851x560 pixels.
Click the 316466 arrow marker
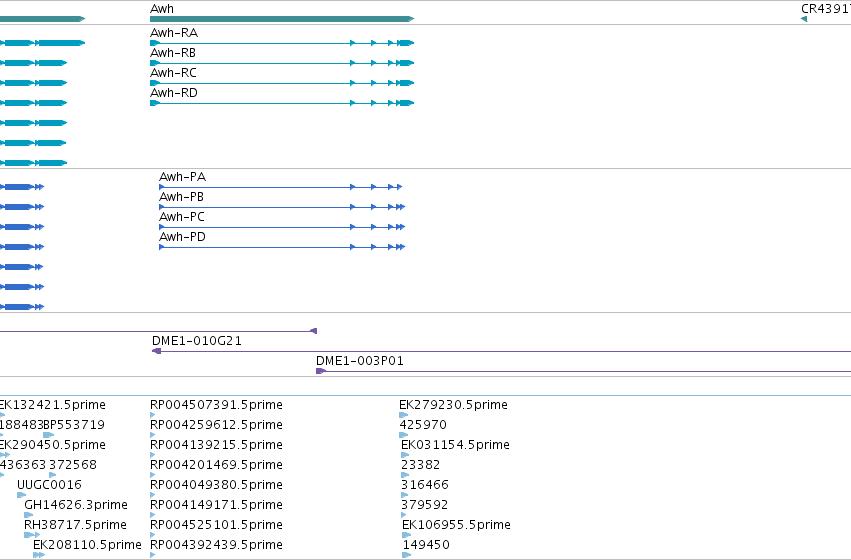pyautogui.click(x=404, y=495)
